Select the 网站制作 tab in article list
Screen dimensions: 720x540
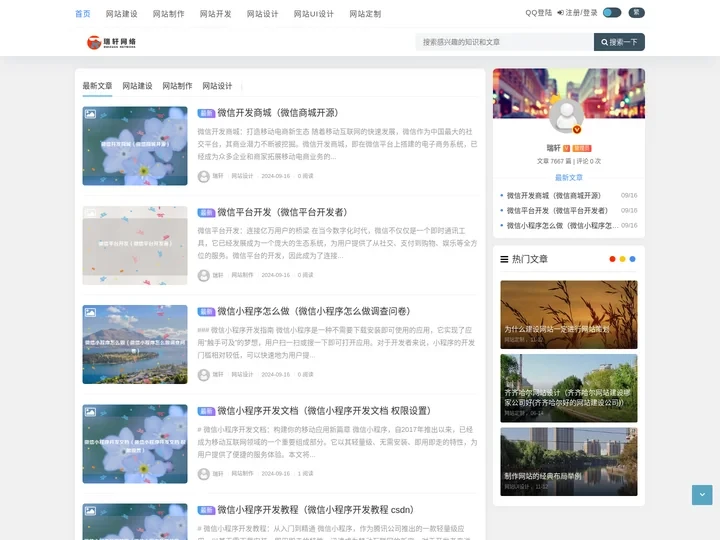(177, 86)
